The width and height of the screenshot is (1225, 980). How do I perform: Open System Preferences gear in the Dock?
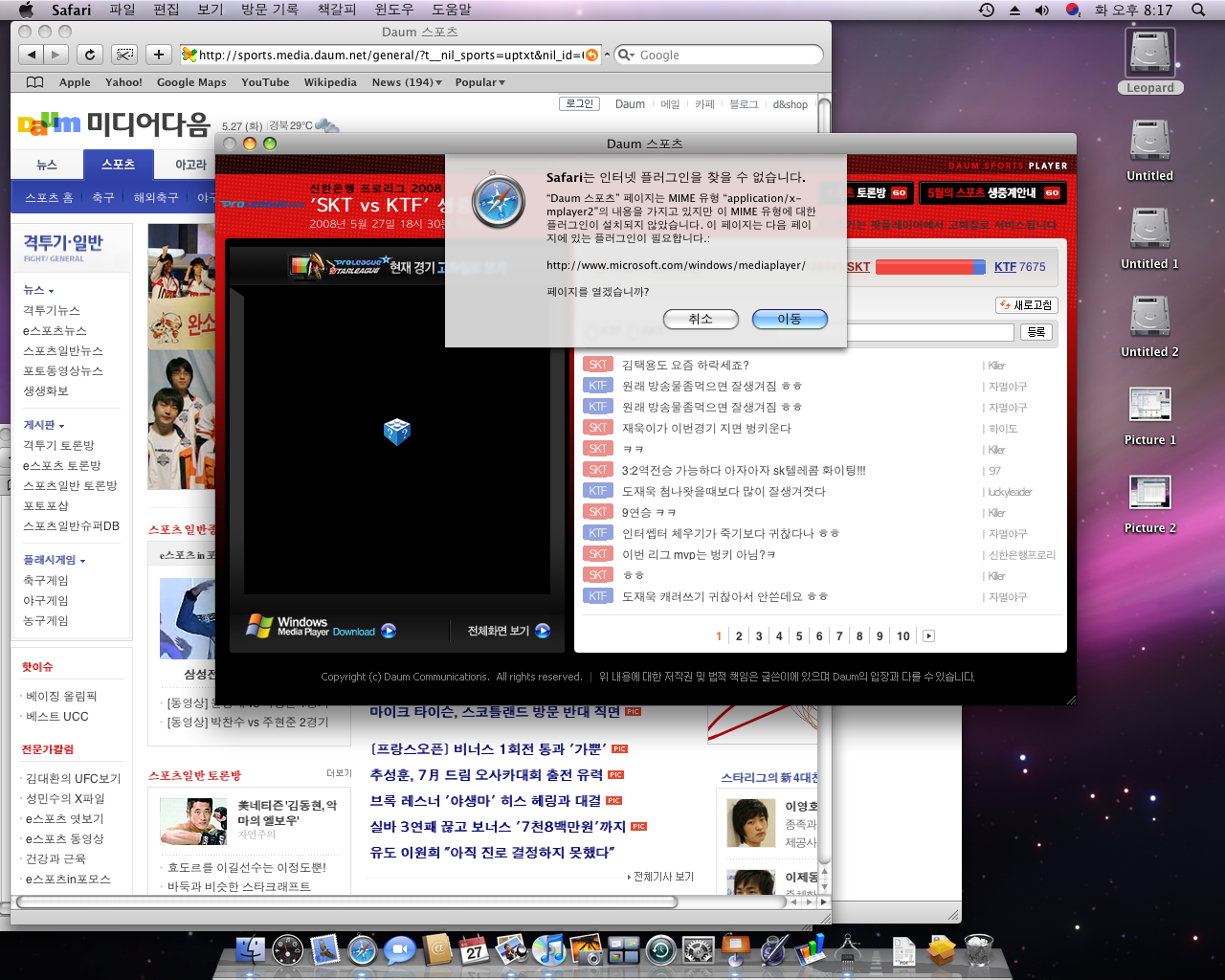[x=699, y=950]
